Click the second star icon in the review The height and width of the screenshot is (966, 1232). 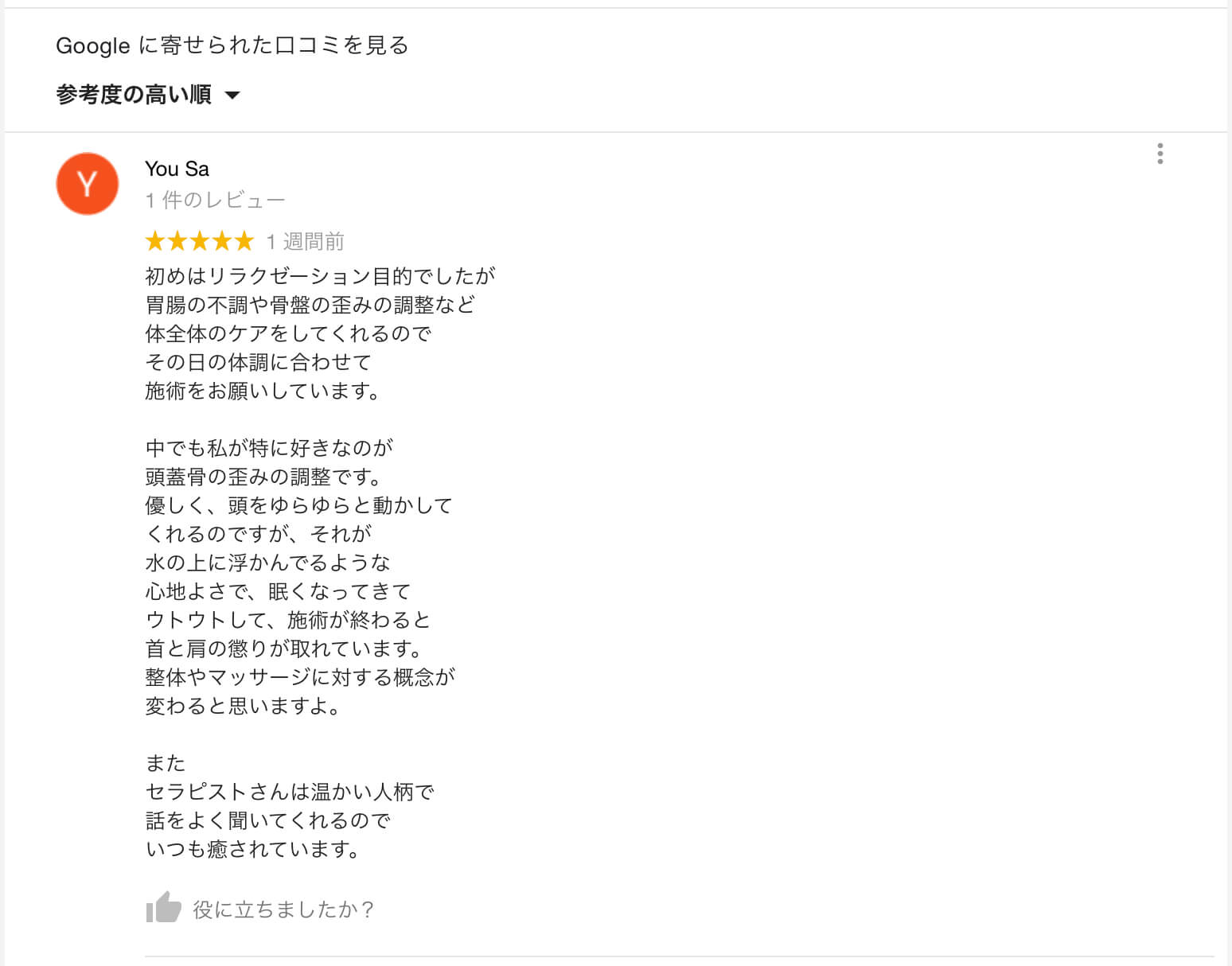coord(177,241)
